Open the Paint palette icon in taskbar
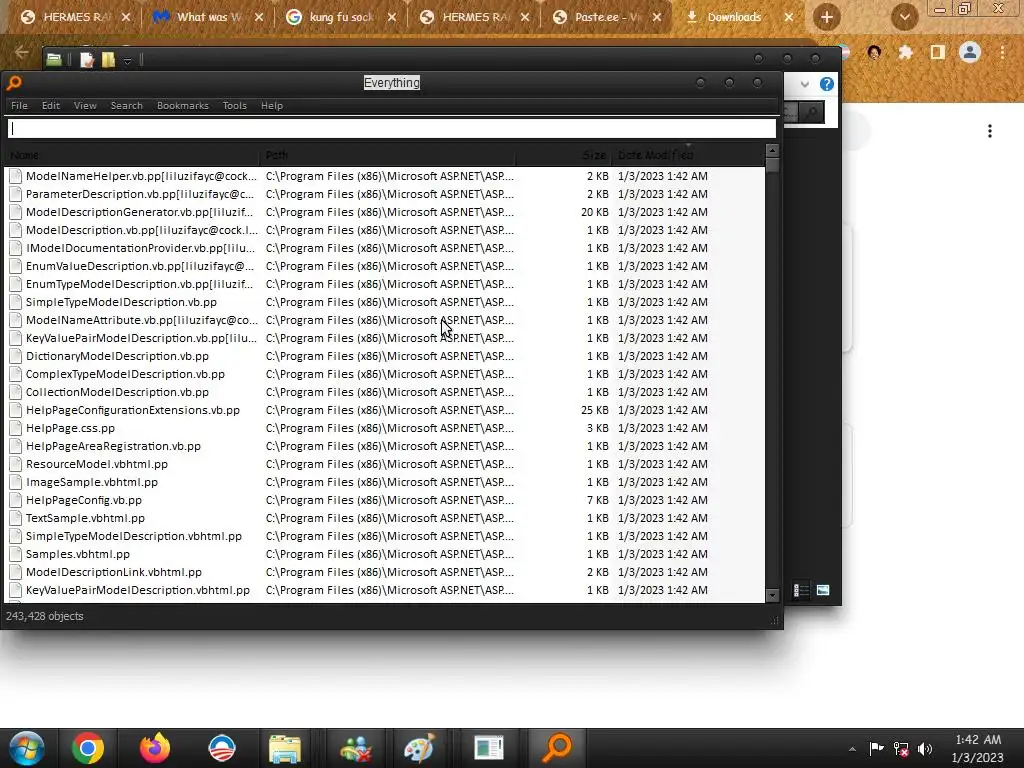 pos(419,748)
